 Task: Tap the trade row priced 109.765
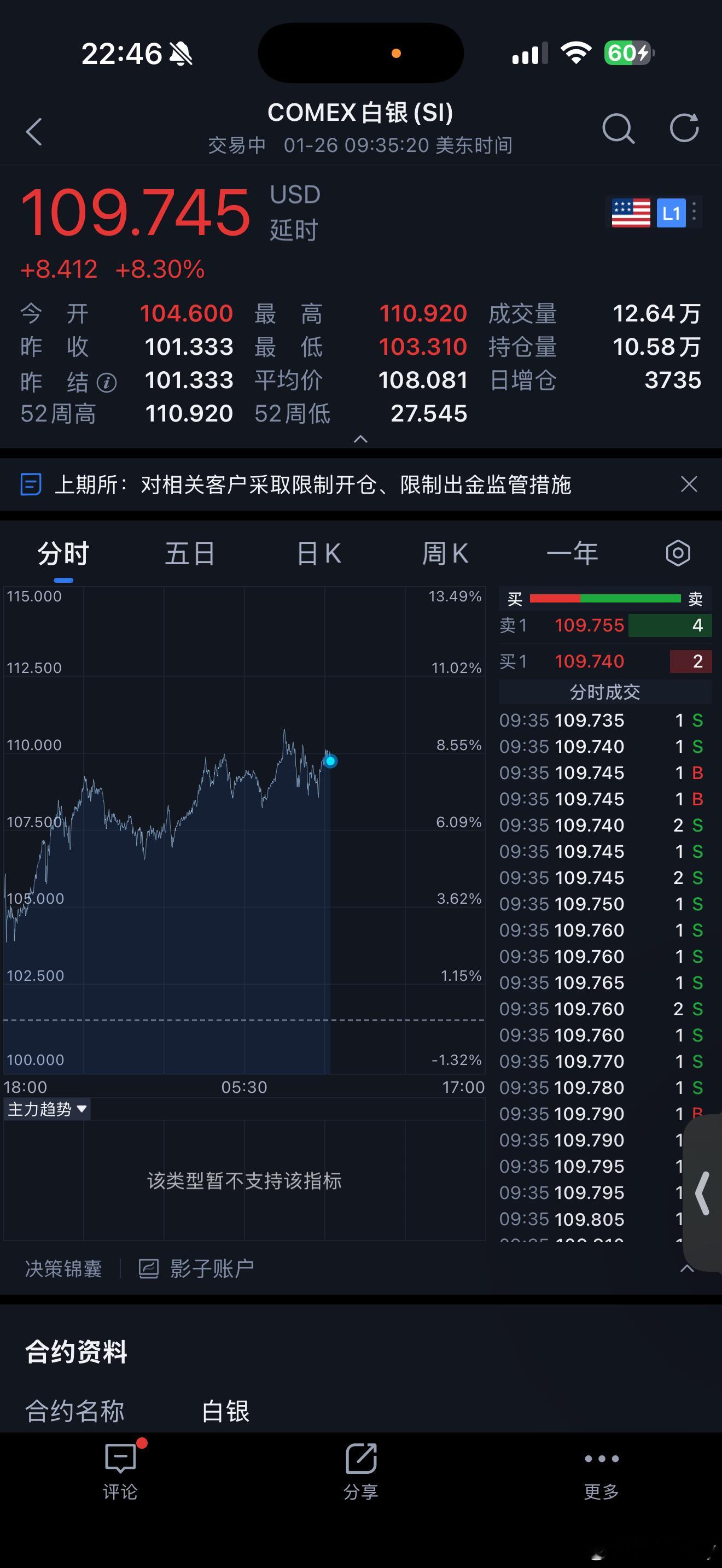click(602, 982)
